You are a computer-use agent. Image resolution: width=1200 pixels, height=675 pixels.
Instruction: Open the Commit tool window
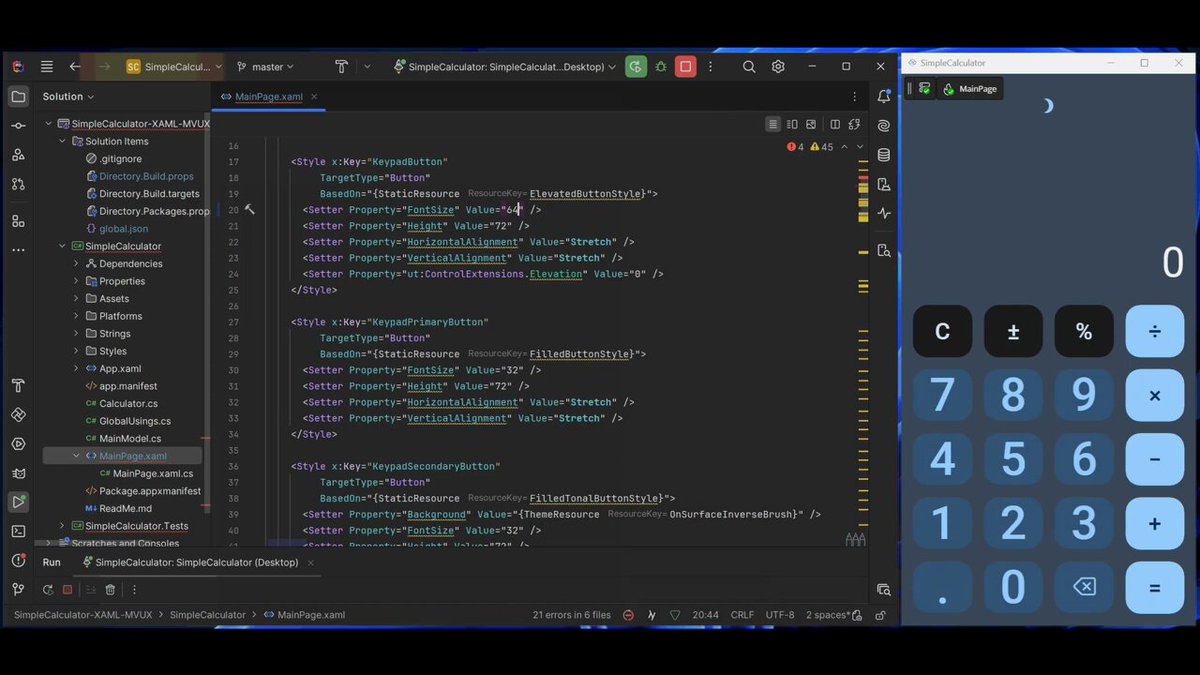pyautogui.click(x=18, y=126)
